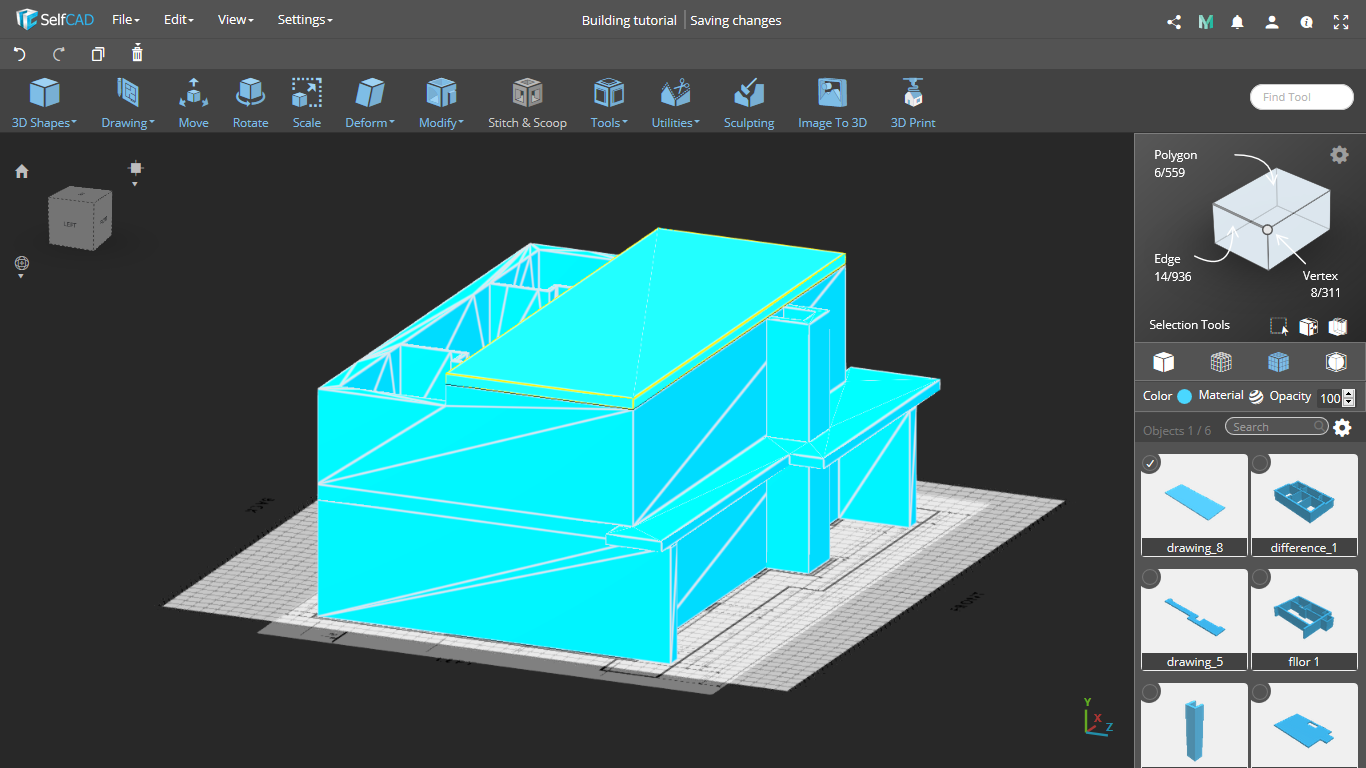Select the Sculpting tool
Viewport: 1366px width, 768px height.
749,104
